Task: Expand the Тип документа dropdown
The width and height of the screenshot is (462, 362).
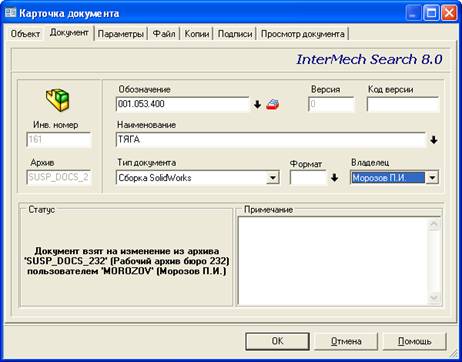Action: (x=272, y=178)
